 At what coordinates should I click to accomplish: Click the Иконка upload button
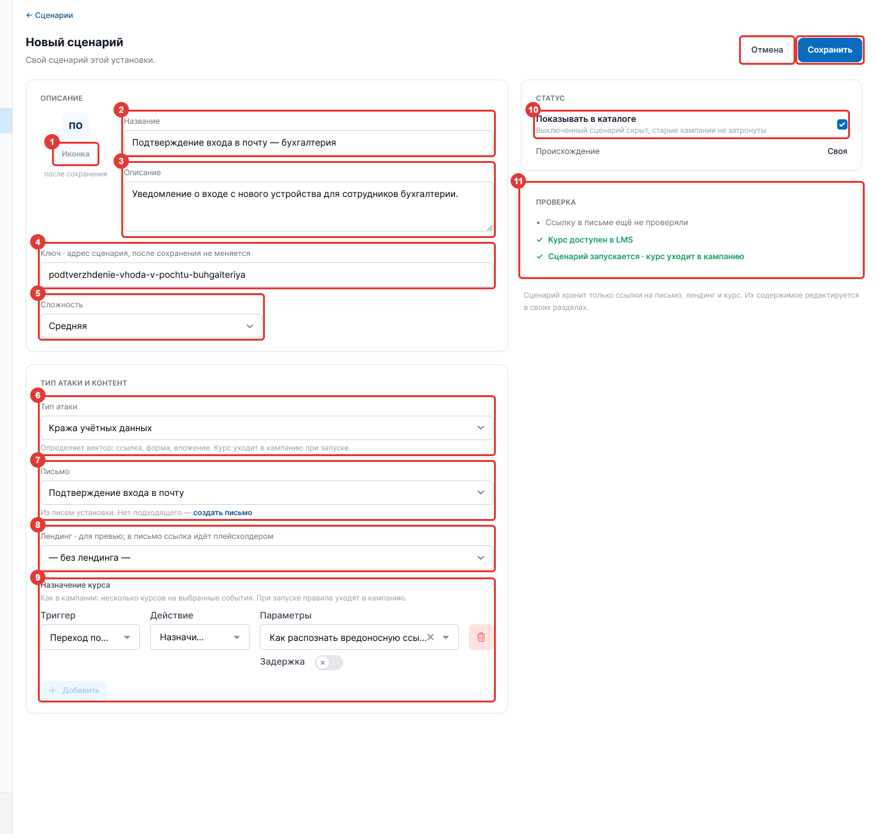(x=75, y=154)
